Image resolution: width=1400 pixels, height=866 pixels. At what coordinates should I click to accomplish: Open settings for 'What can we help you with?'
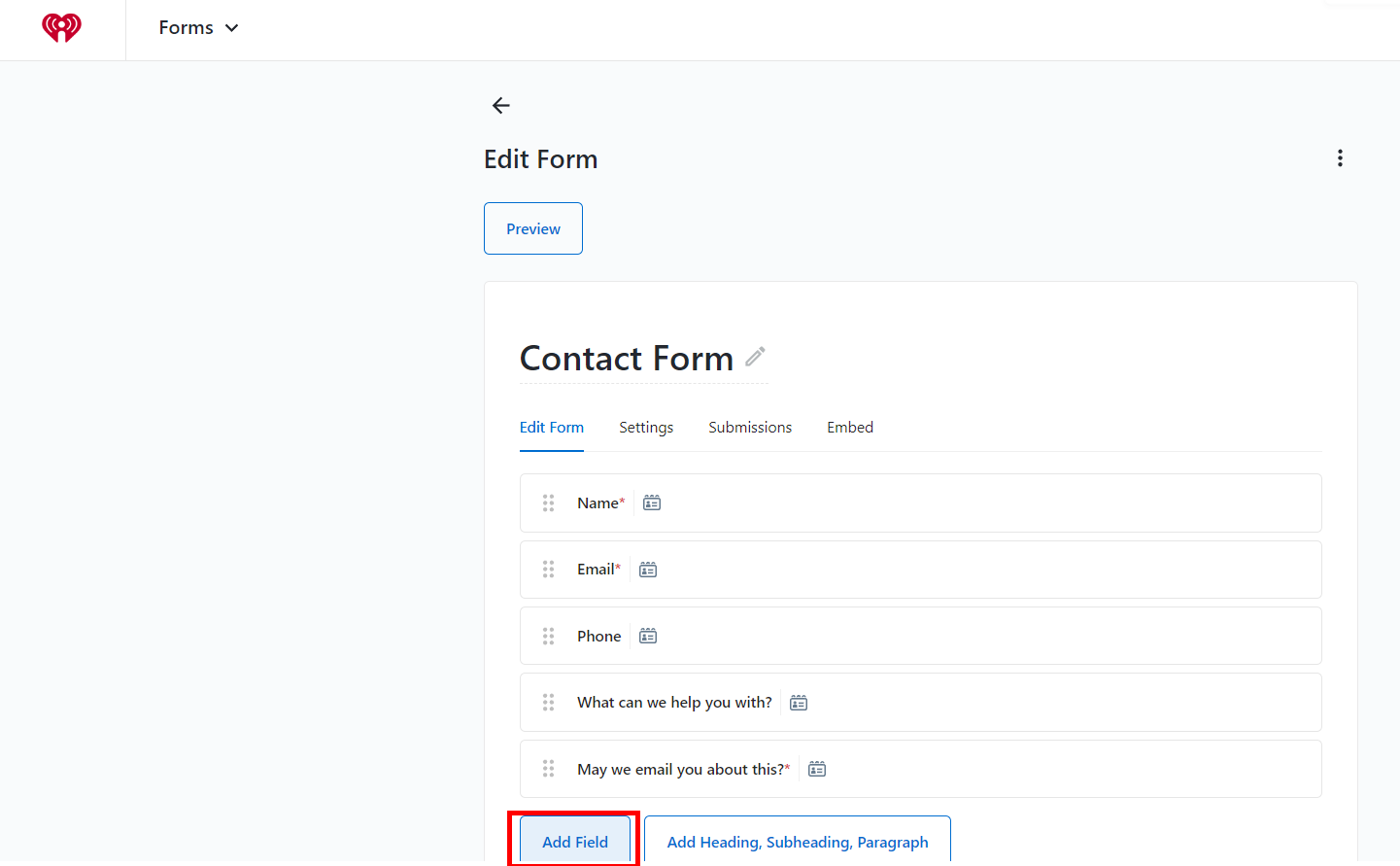point(798,702)
